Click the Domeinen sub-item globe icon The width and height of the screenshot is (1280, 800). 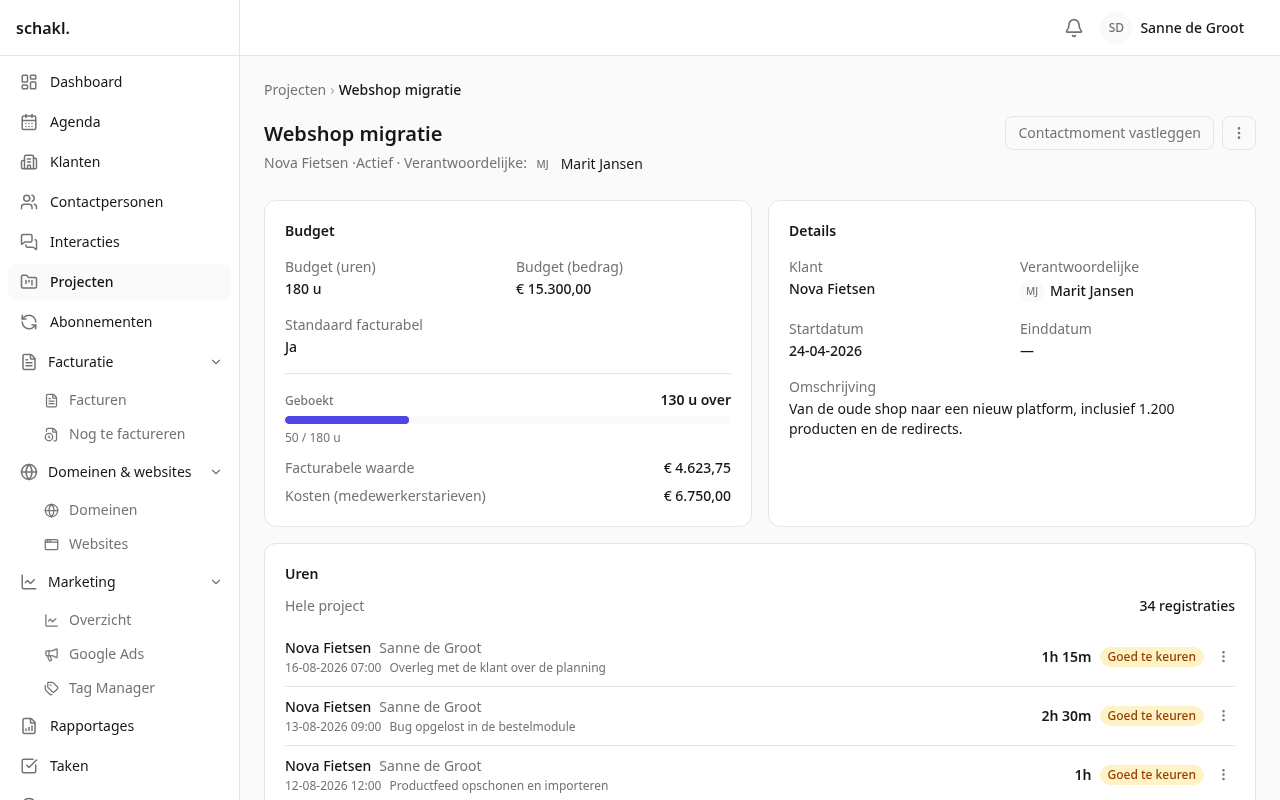51,510
